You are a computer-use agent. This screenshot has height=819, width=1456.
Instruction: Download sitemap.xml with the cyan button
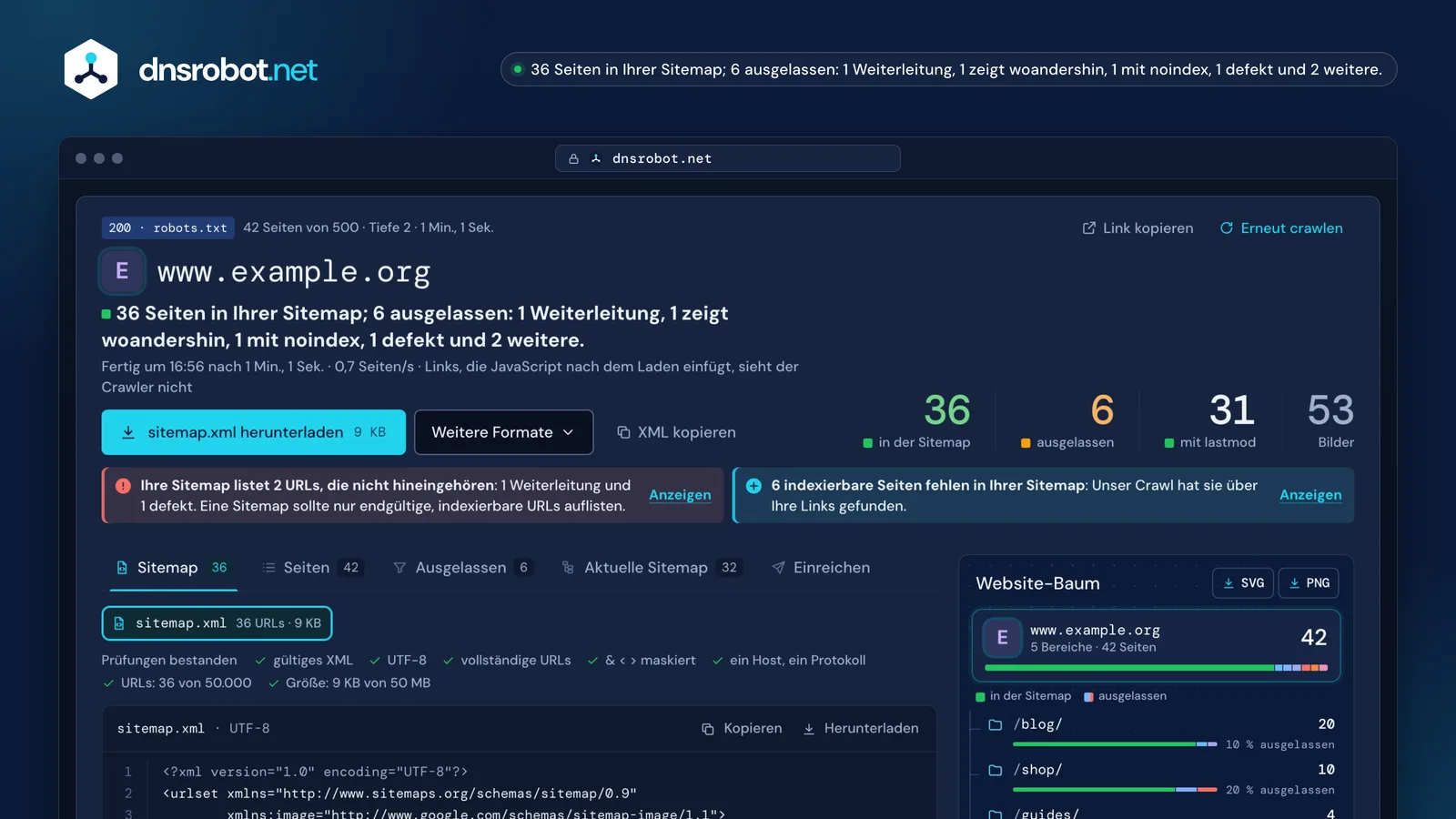tap(254, 432)
